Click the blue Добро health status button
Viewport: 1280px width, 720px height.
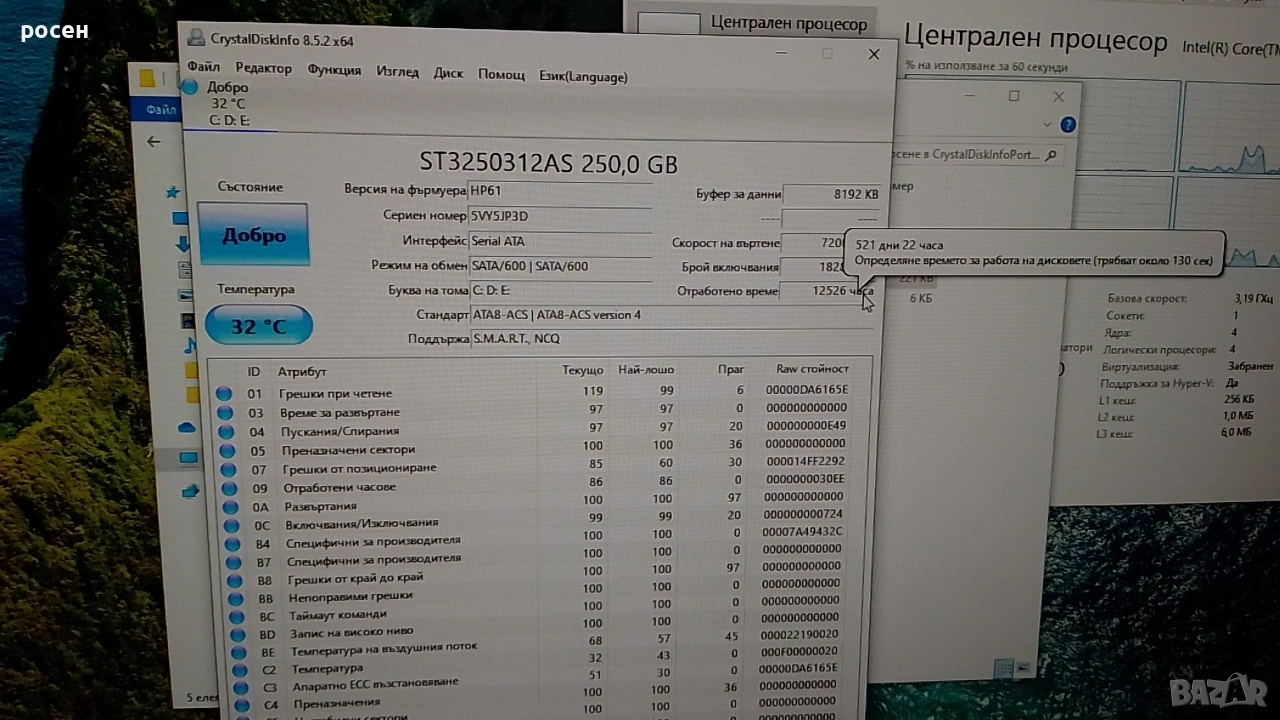tap(253, 235)
